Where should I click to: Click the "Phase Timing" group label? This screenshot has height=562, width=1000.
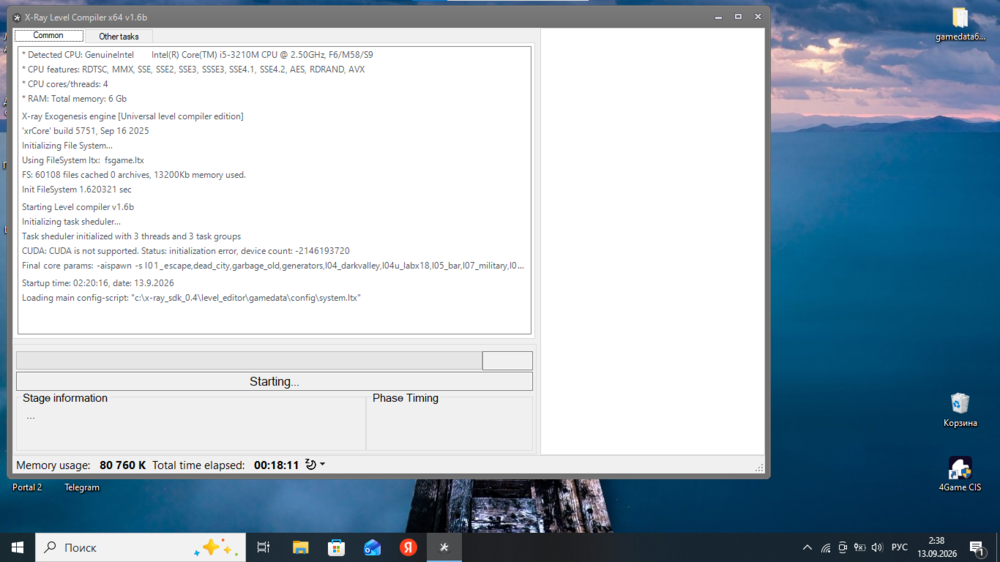pyautogui.click(x=406, y=398)
